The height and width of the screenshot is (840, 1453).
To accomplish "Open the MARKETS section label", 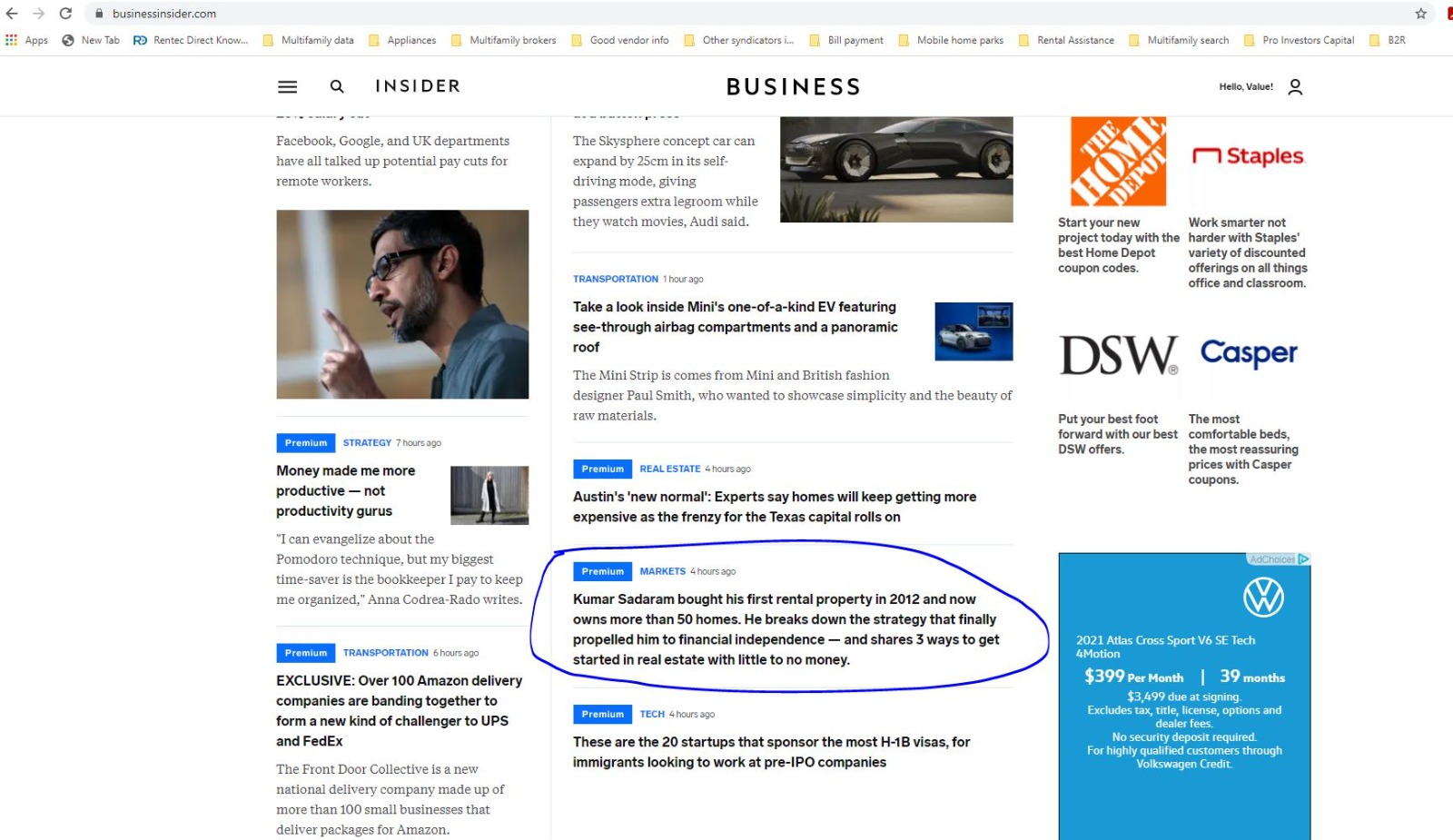I will [x=663, y=571].
